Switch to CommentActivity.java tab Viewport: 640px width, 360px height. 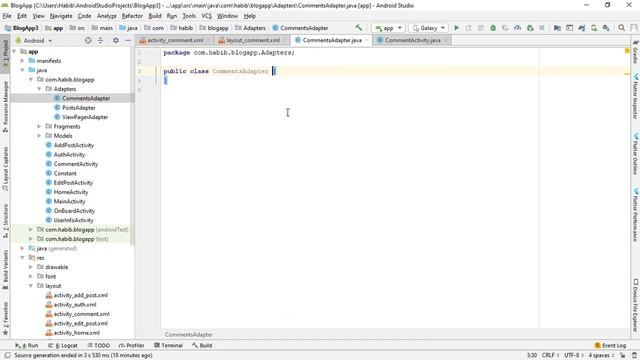point(412,40)
